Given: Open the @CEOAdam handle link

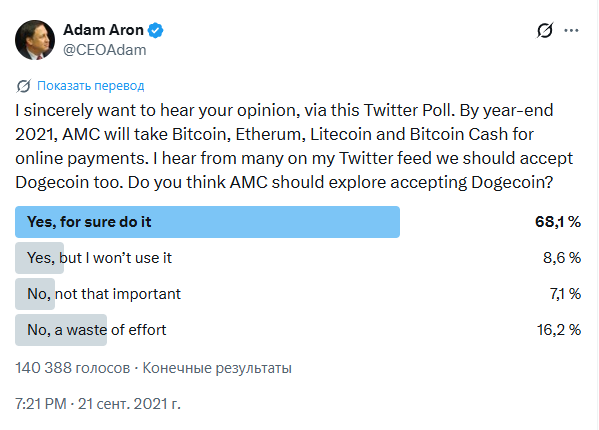Looking at the screenshot, I should [104, 50].
